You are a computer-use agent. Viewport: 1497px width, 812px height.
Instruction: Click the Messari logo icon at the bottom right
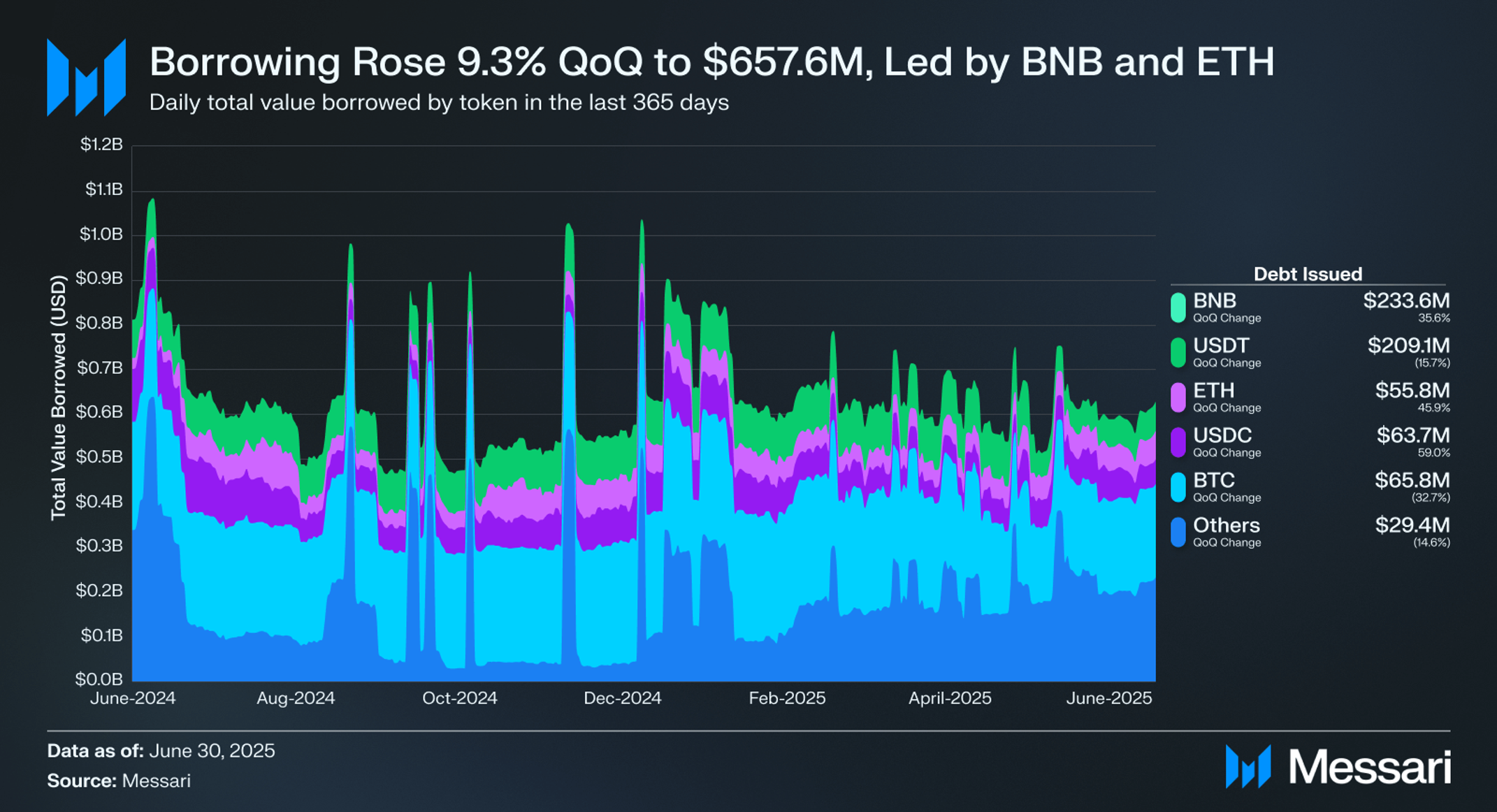pos(1248,767)
